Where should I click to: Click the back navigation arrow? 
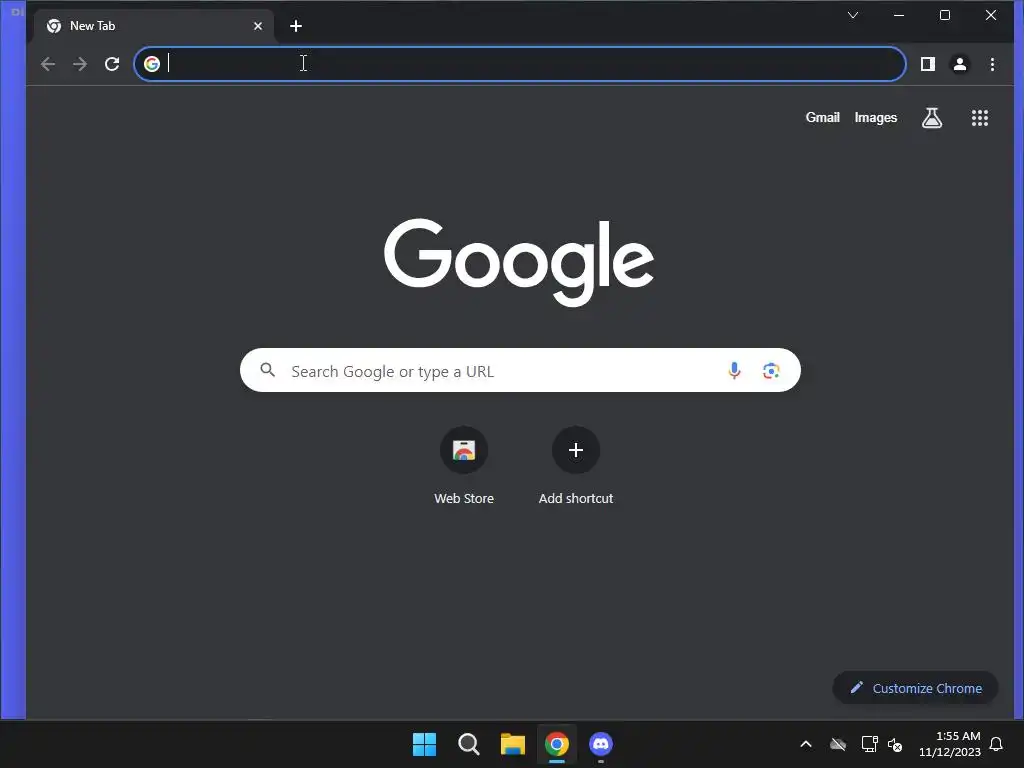click(x=48, y=64)
